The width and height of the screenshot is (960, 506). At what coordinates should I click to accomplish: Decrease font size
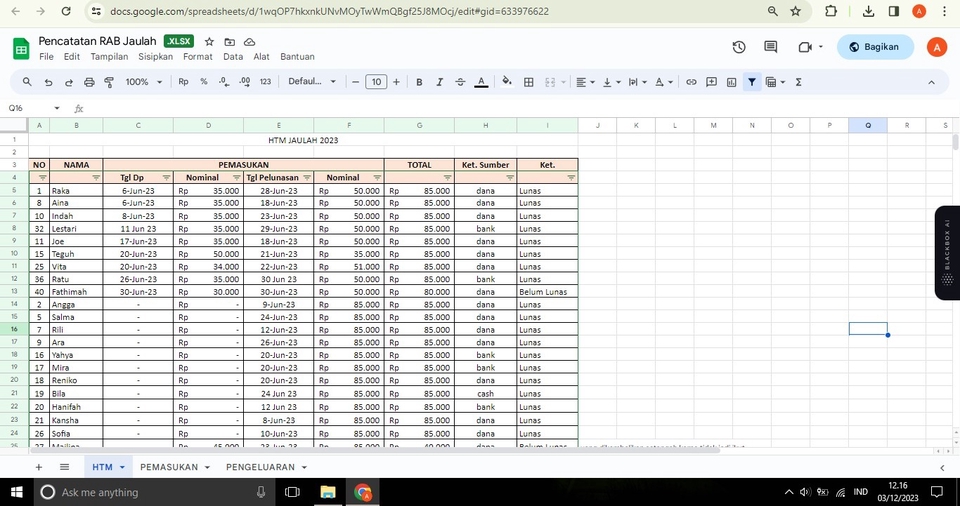coord(355,82)
